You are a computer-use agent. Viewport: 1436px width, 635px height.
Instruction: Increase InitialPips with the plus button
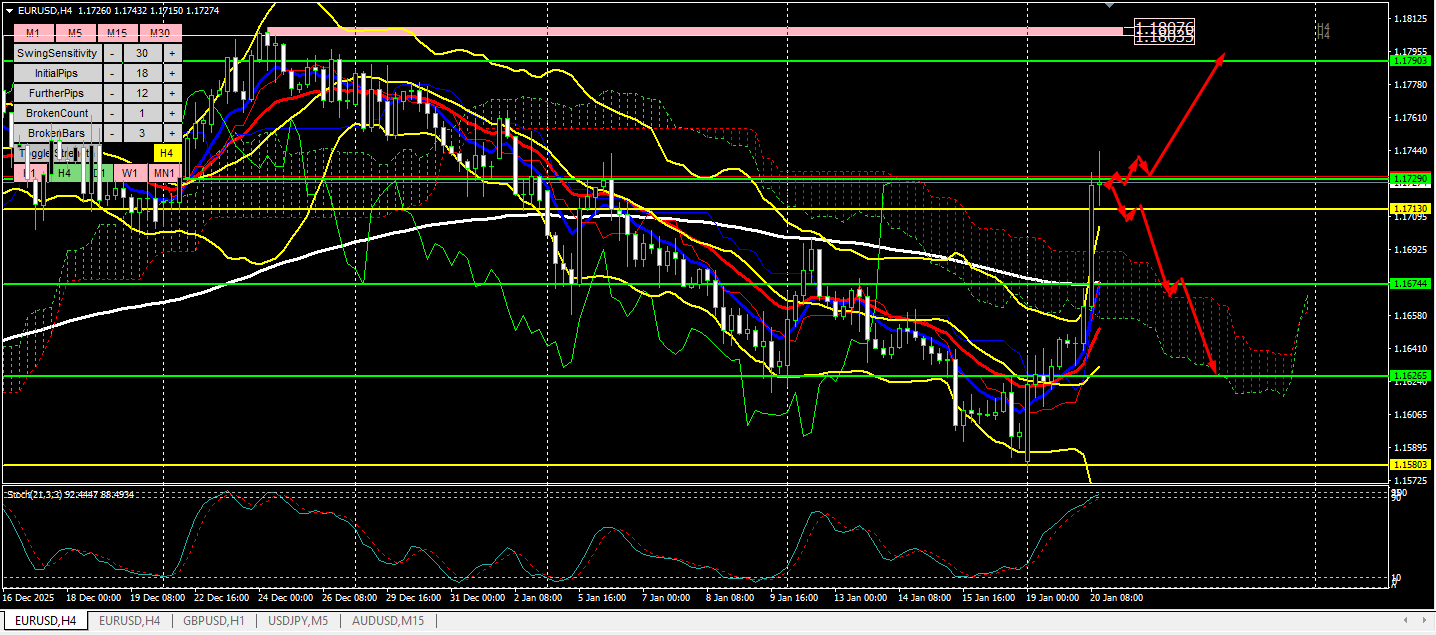pos(172,73)
